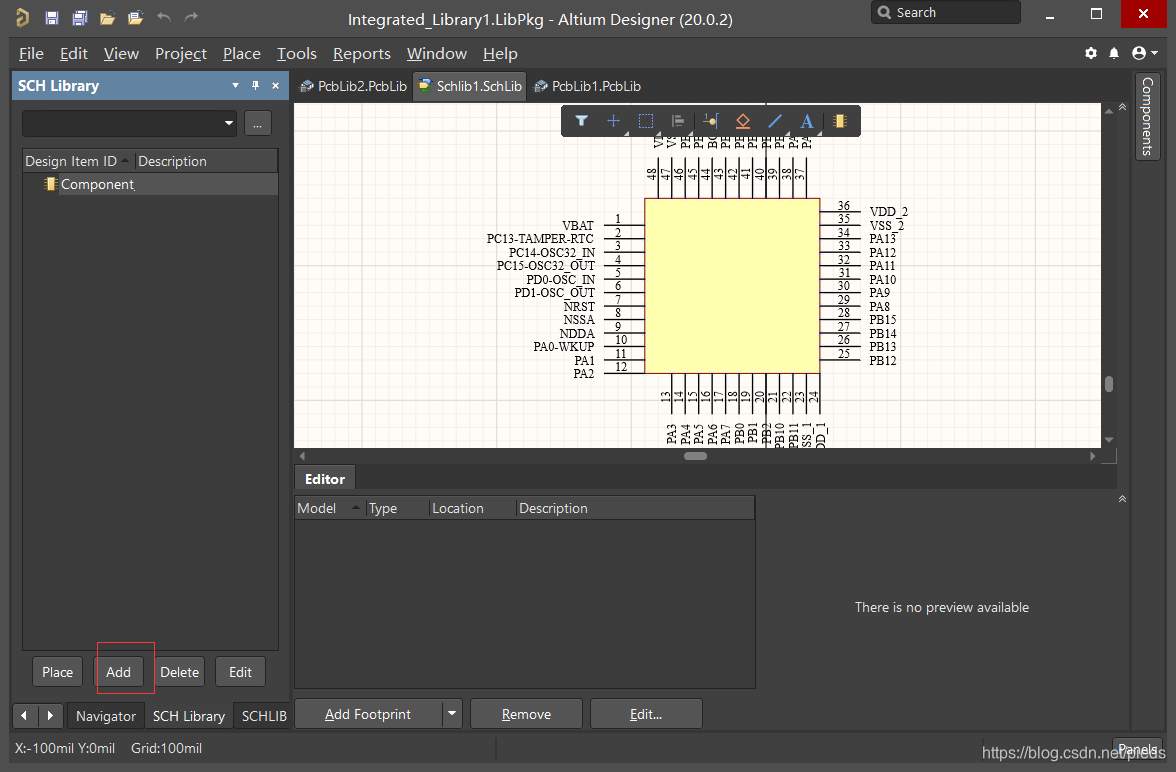Collapse the Editor panel using double chevron
This screenshot has height=772, width=1176.
pyautogui.click(x=1122, y=498)
